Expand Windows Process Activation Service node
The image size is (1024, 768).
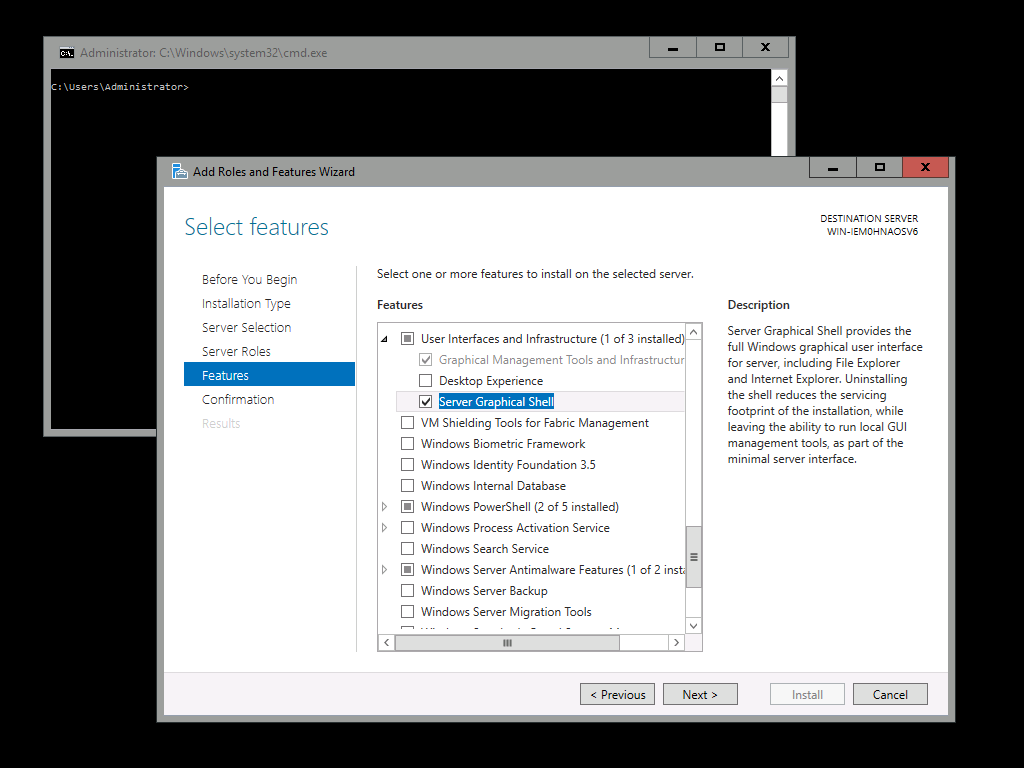coord(385,528)
